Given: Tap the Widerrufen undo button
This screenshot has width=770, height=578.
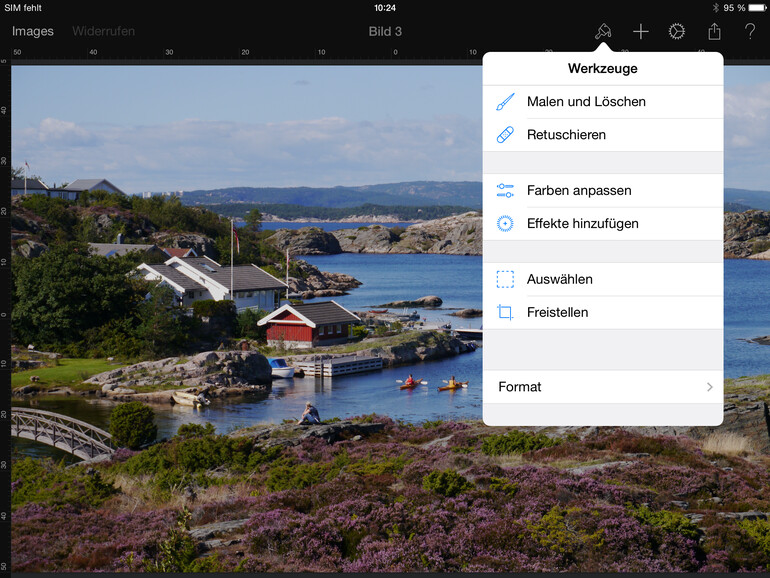Looking at the screenshot, I should tap(103, 31).
